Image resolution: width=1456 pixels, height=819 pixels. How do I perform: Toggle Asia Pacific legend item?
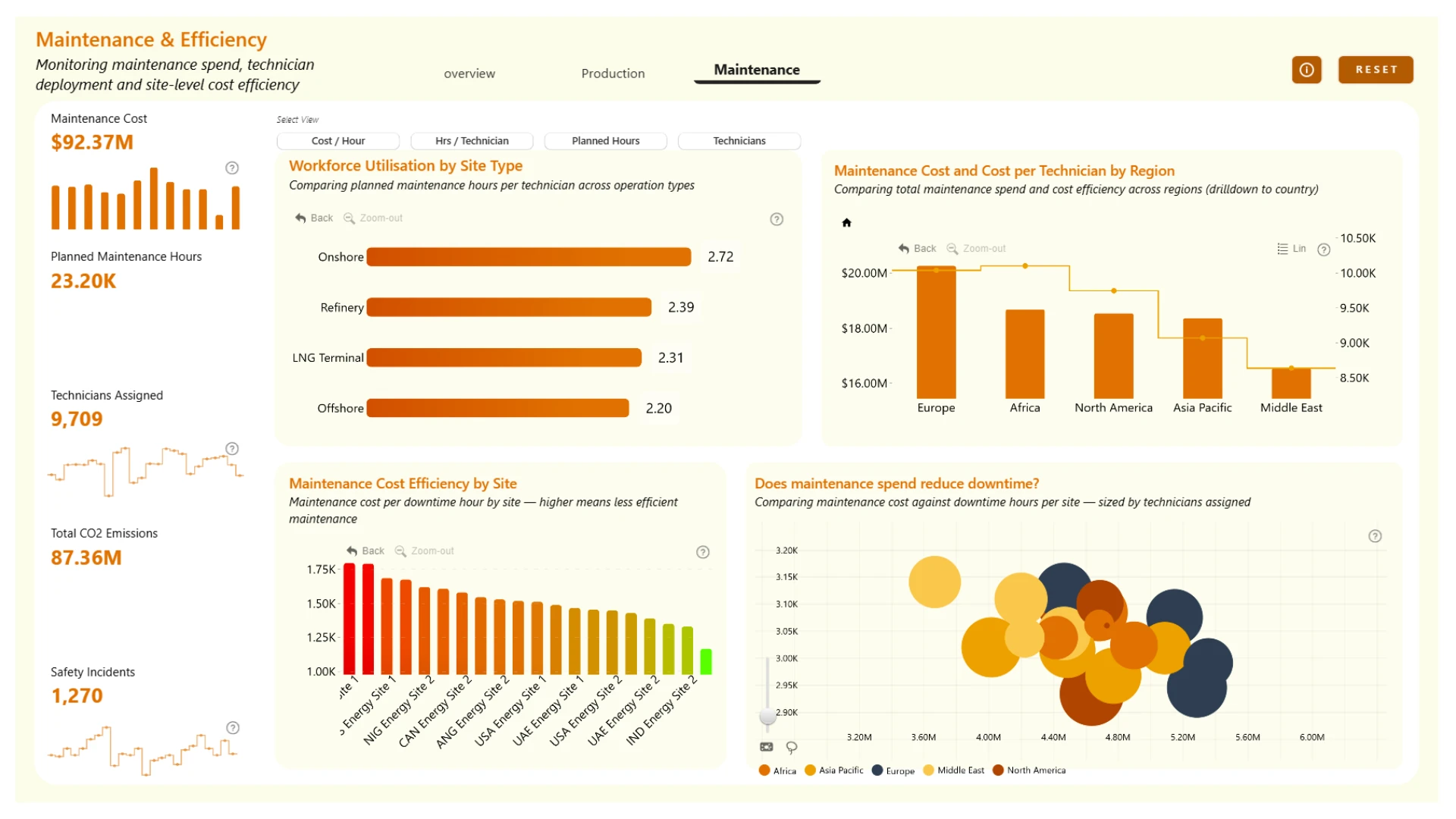834,770
